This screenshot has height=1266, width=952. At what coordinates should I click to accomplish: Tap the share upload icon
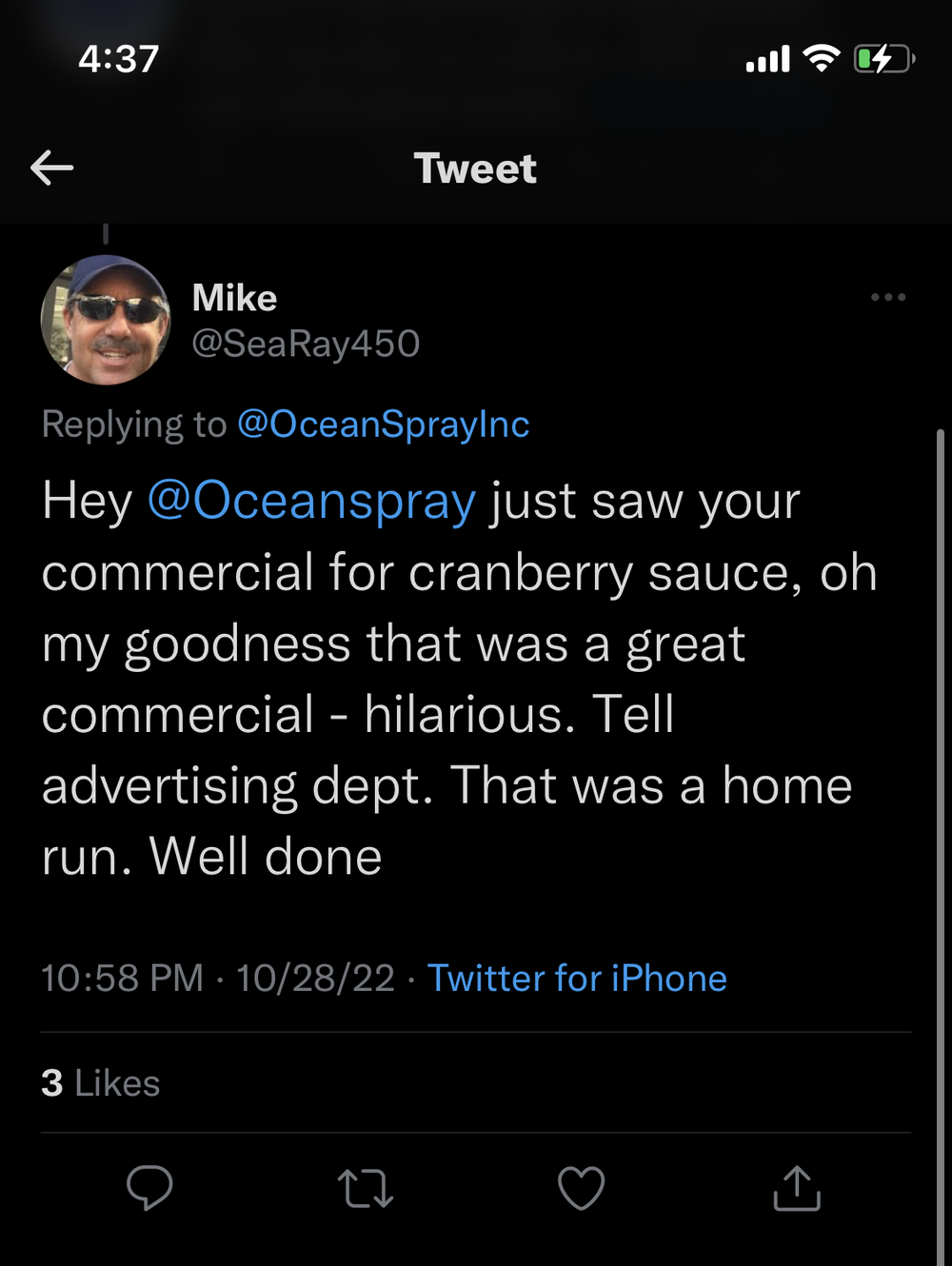pyautogui.click(x=797, y=1188)
